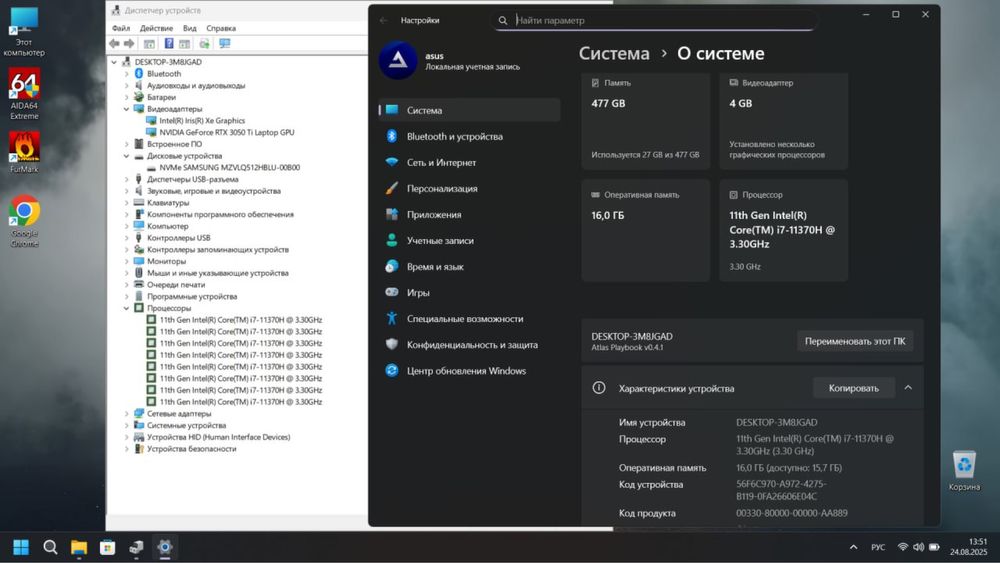This screenshot has width=1000, height=563.
Task: Expand the Мониторы node
Action: click(x=126, y=261)
